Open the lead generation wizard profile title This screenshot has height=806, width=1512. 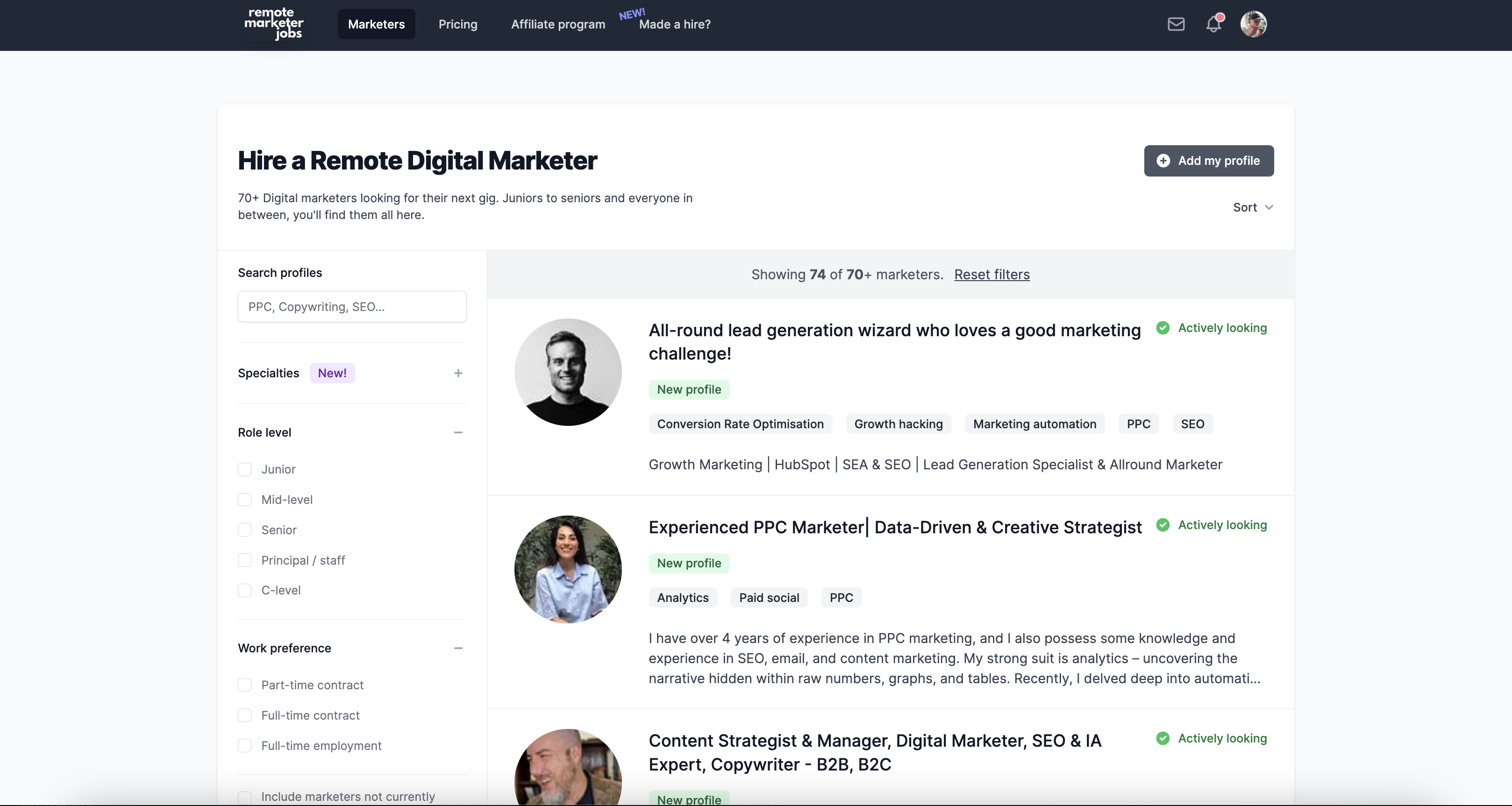pos(894,342)
